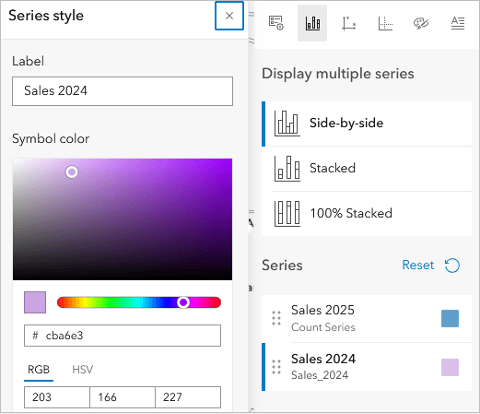Choose Stacked series display option
Screen dimensions: 480x414
tap(367, 168)
